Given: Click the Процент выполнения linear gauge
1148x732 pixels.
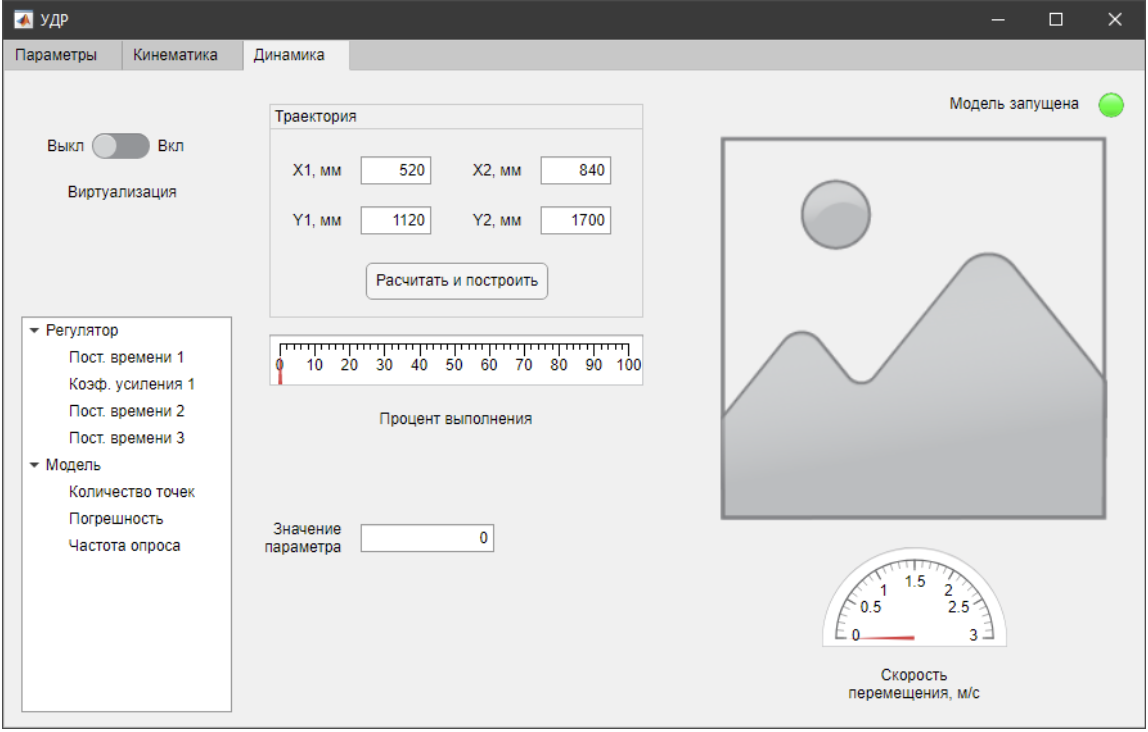Looking at the screenshot, I should 456,360.
